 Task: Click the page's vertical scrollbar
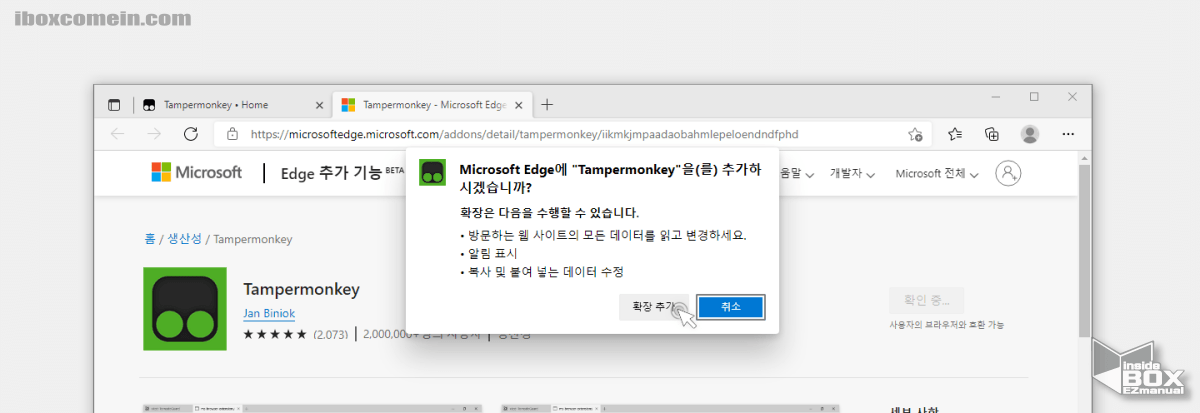(1086, 250)
